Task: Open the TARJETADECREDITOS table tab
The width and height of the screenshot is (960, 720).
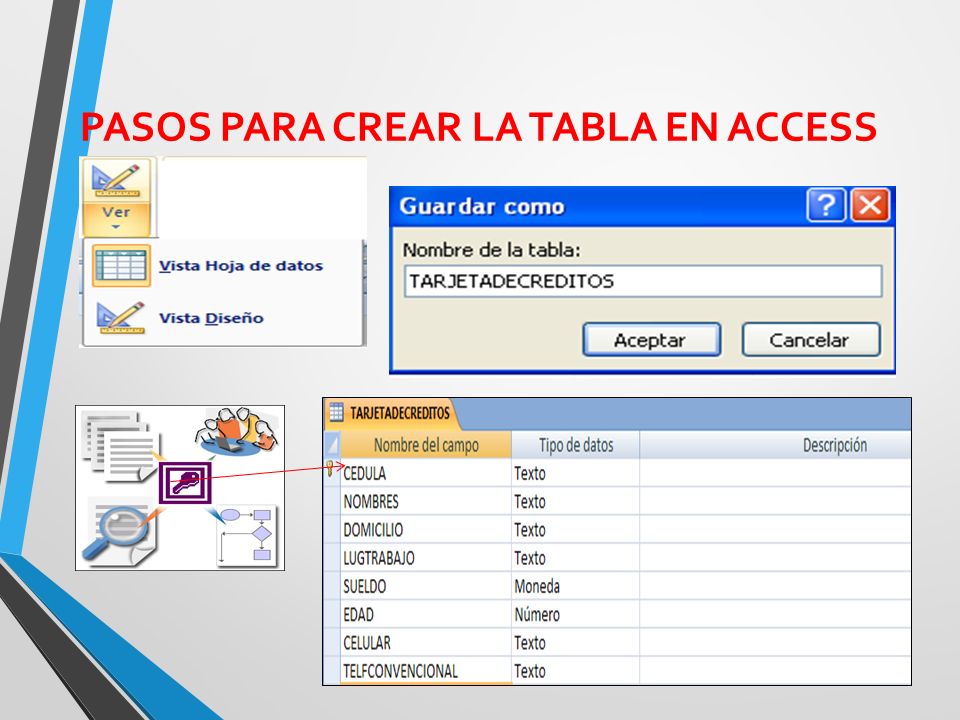Action: pyautogui.click(x=391, y=413)
